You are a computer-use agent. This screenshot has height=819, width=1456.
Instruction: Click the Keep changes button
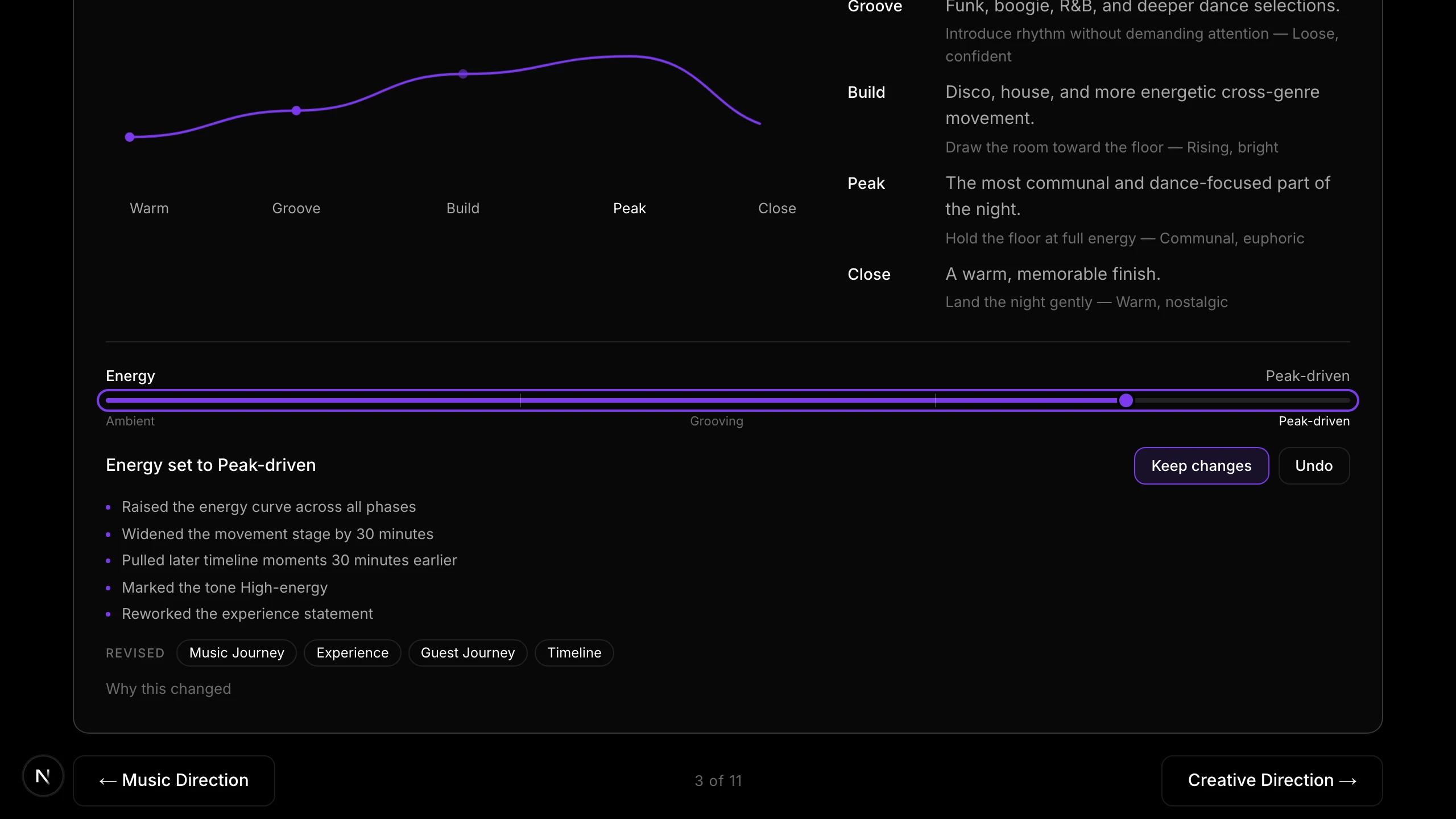1201,466
